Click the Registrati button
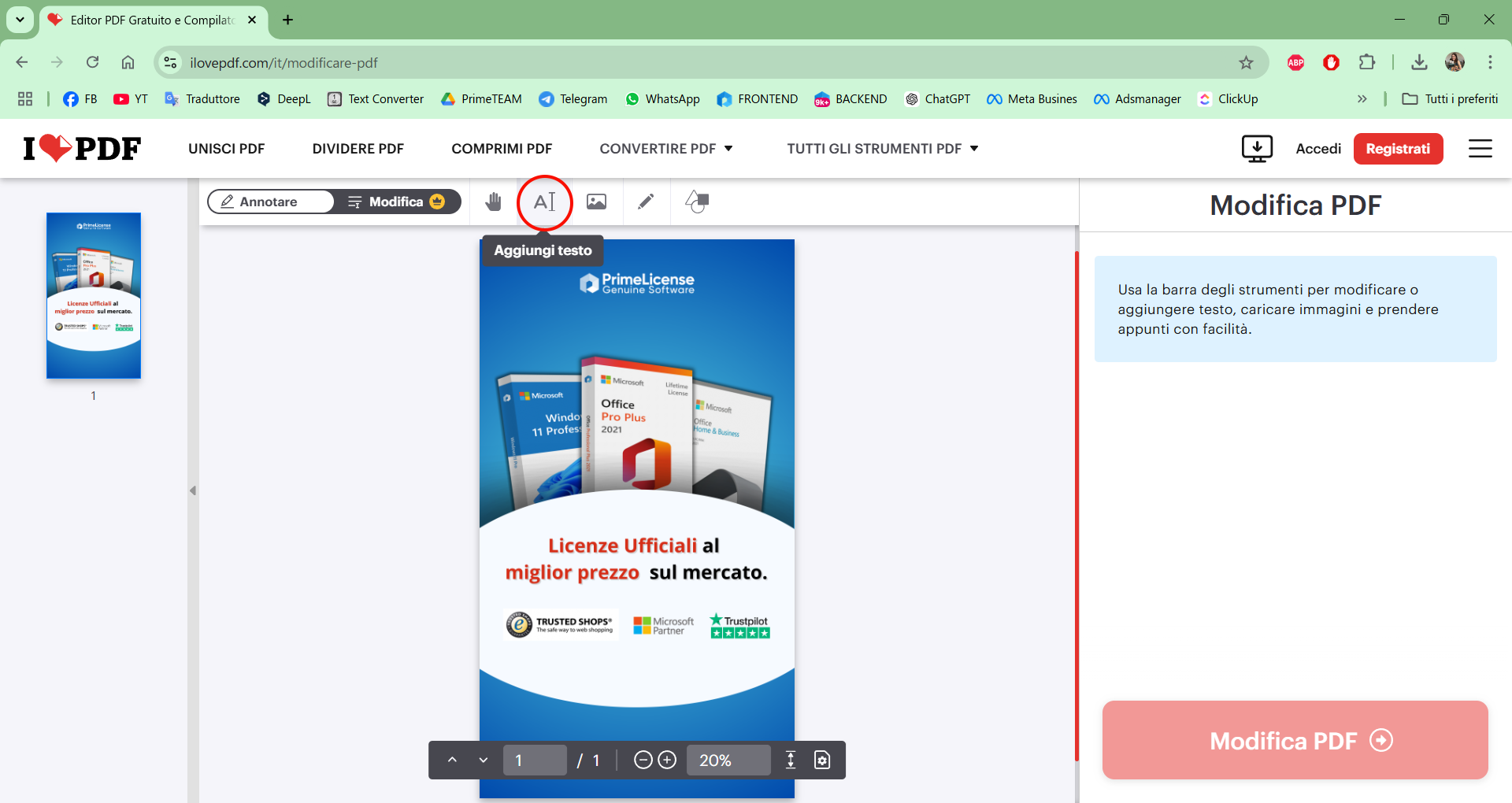This screenshot has width=1512, height=803. coord(1398,149)
